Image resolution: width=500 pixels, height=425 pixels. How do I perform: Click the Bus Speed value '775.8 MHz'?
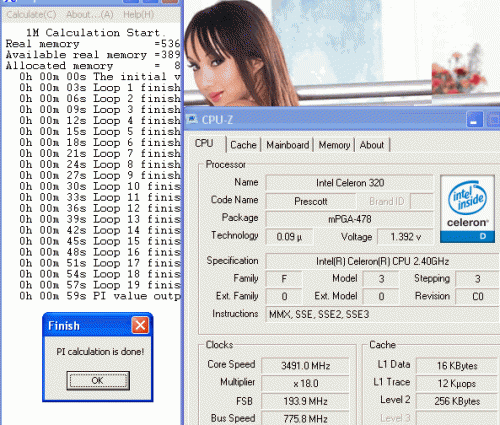tap(305, 418)
